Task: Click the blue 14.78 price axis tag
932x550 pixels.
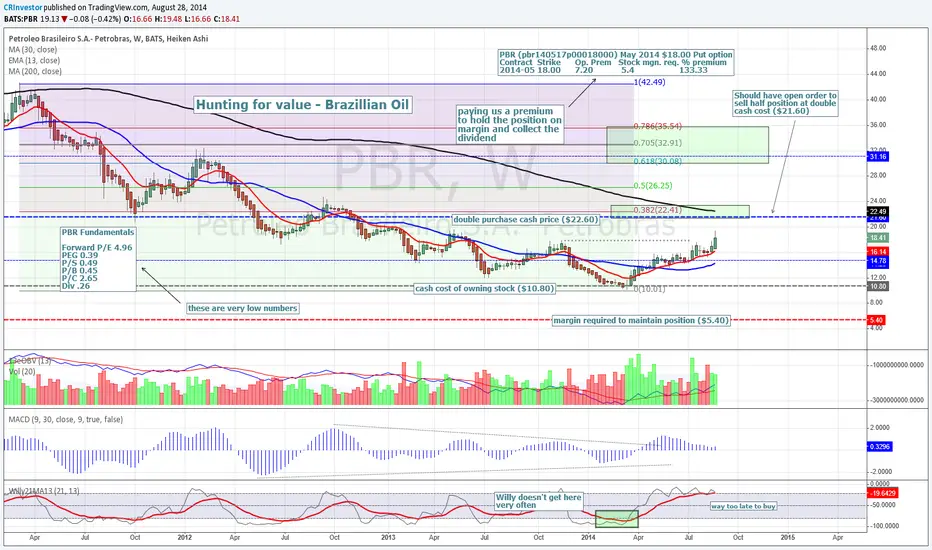Action: pyautogui.click(x=878, y=261)
